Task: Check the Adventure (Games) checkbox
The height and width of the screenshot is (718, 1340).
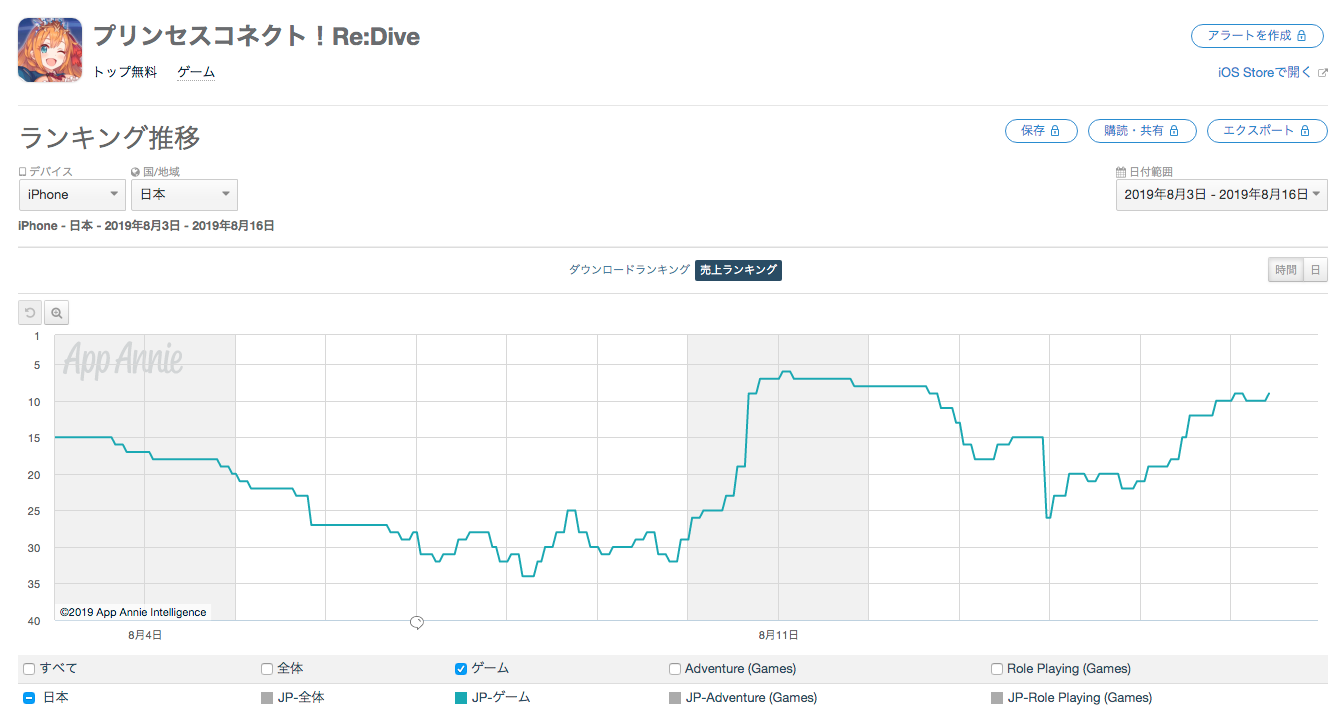Action: 675,669
